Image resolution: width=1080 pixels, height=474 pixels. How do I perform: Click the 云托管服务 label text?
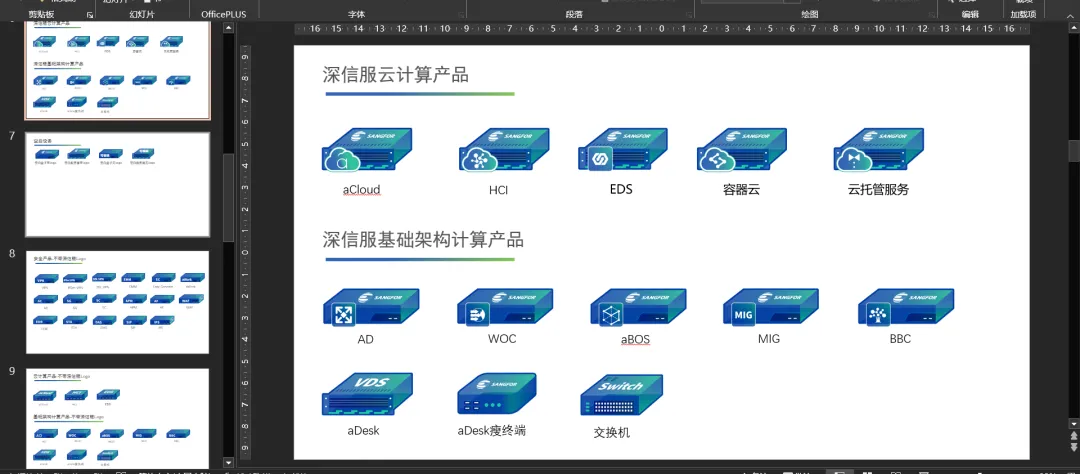pos(878,189)
